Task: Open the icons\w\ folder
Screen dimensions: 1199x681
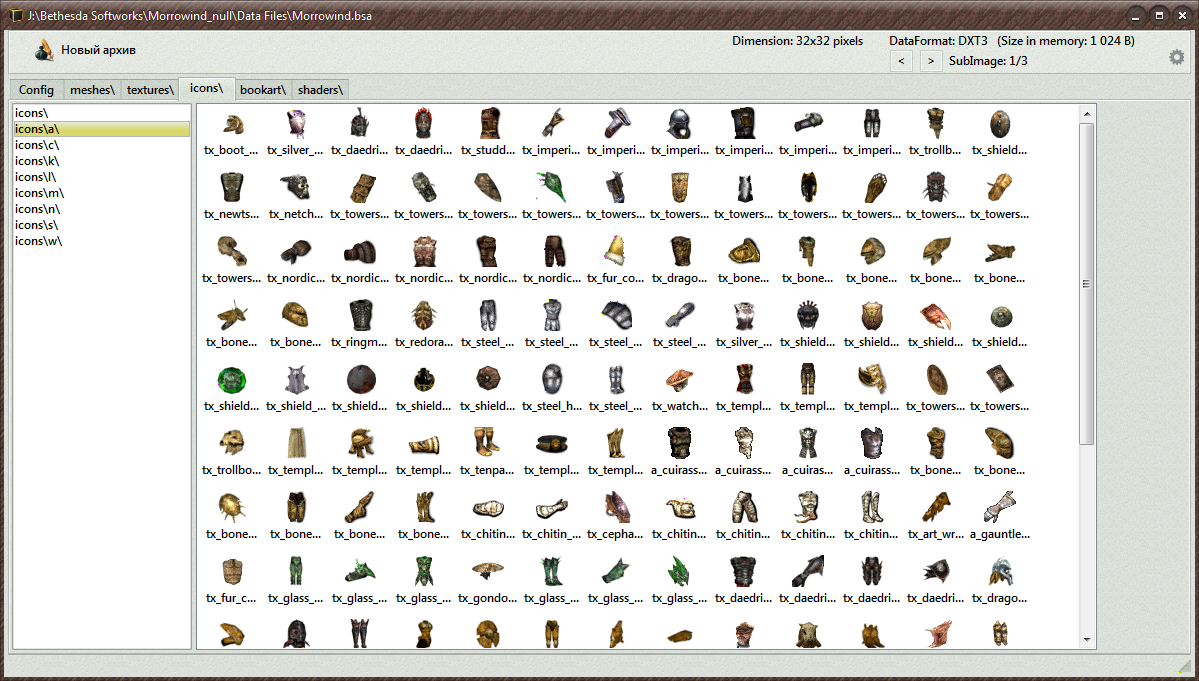Action: 101,242
